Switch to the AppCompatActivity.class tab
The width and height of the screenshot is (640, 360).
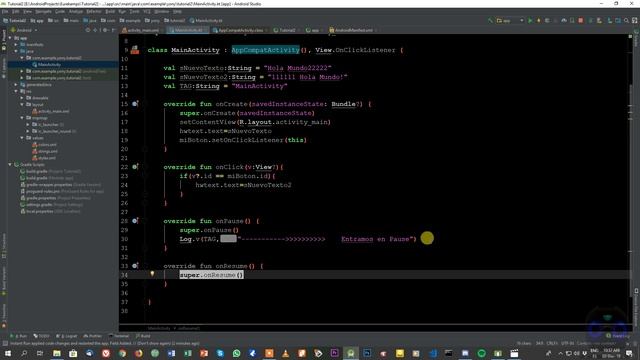click(x=240, y=30)
